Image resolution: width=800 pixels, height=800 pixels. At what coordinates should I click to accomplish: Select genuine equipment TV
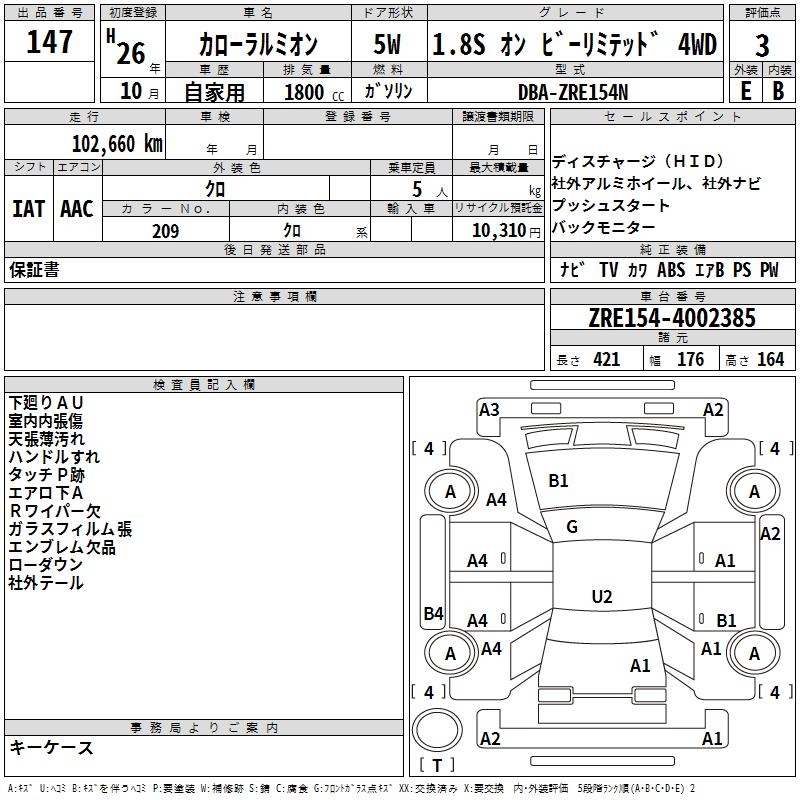click(x=609, y=269)
